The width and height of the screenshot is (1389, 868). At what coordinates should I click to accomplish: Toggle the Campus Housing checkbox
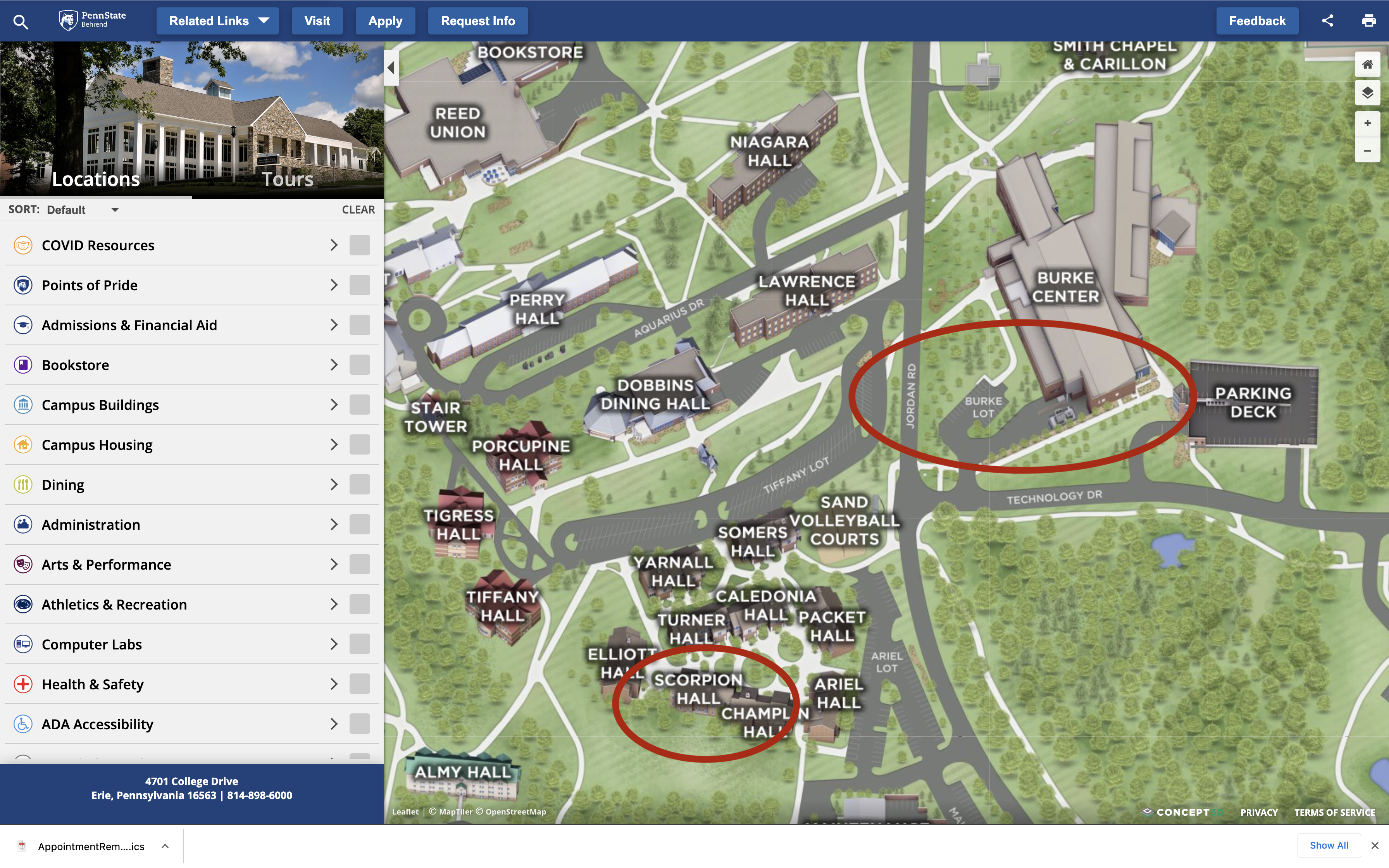360,445
